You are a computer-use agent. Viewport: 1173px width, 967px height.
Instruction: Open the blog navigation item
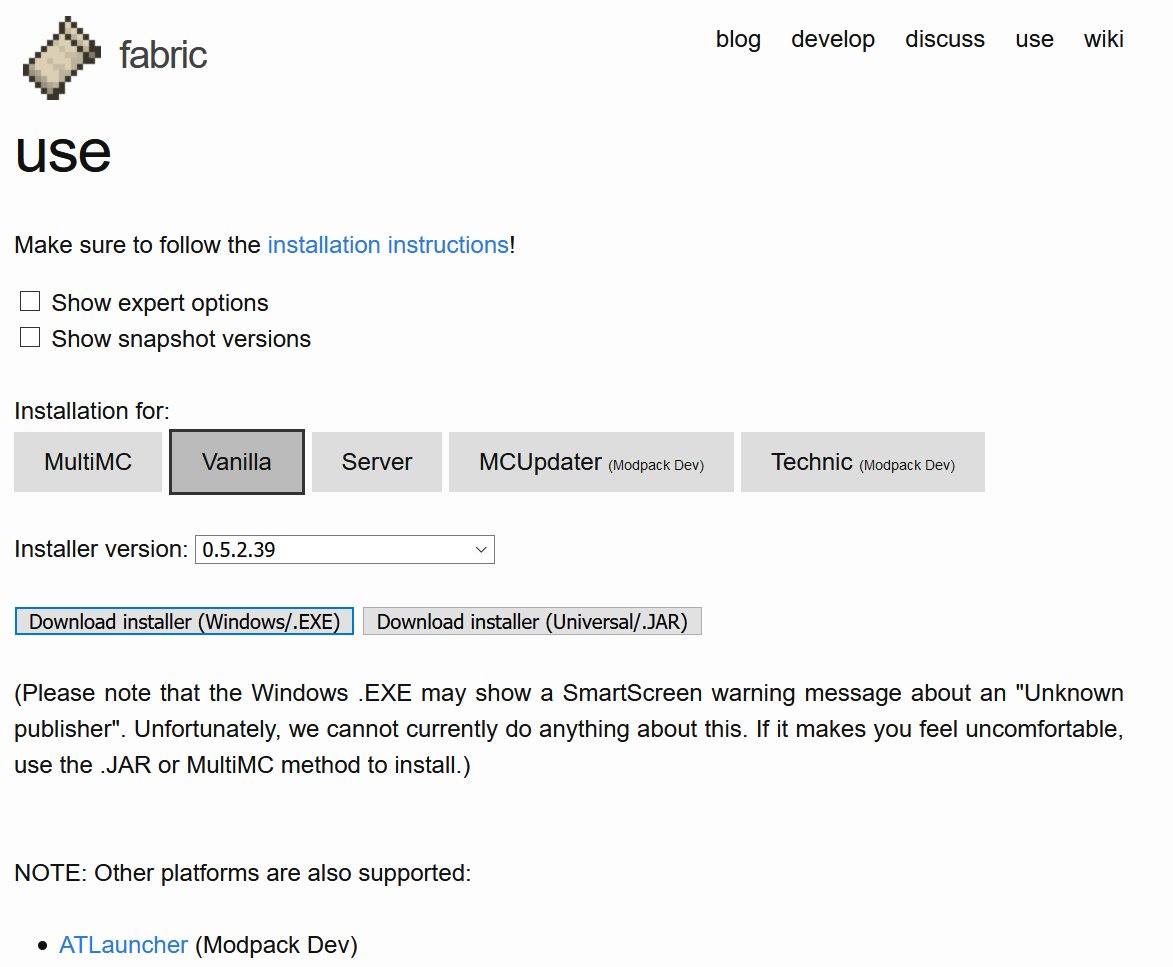coord(738,39)
